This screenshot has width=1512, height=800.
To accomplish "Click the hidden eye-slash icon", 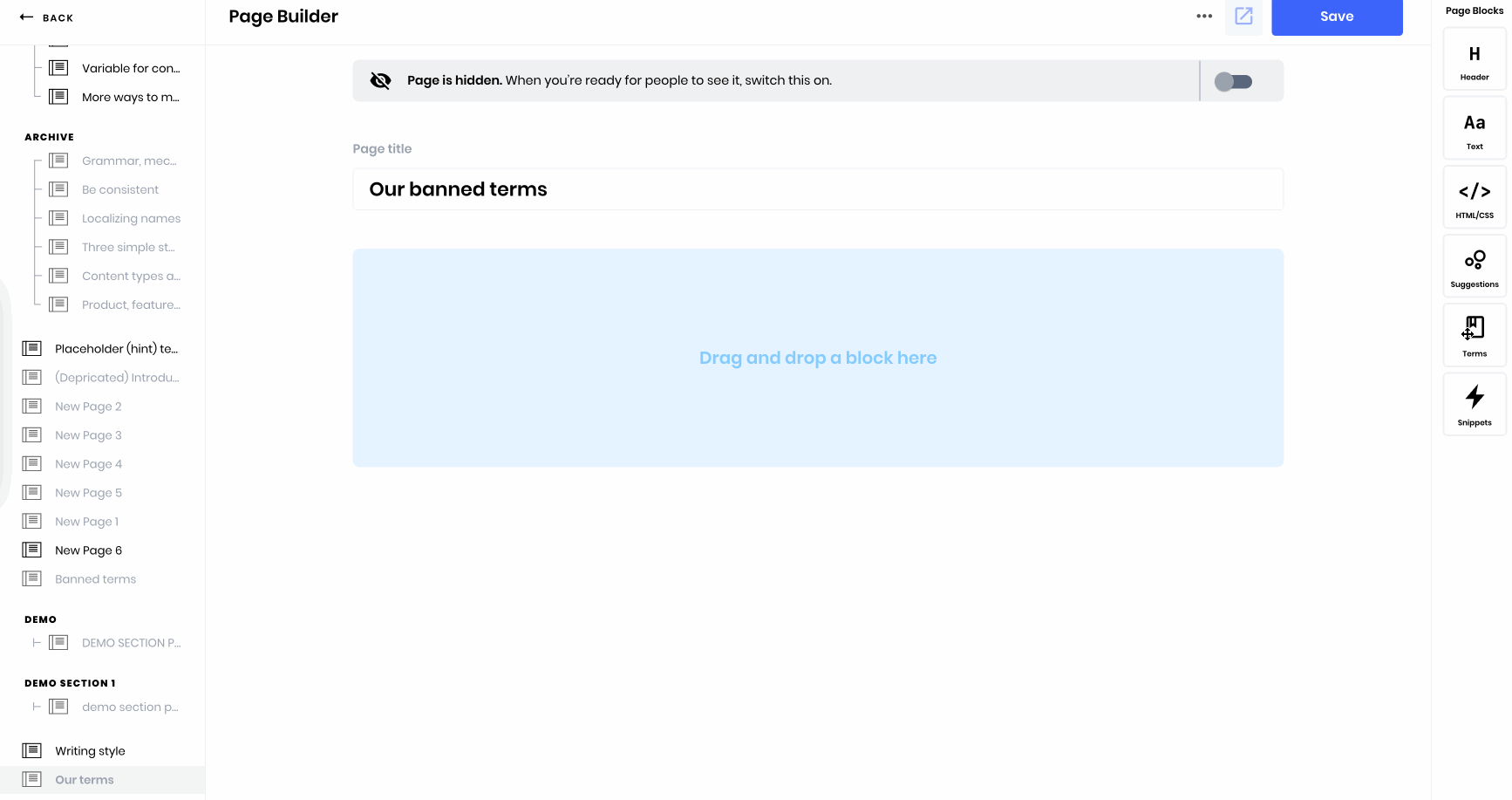I will click(380, 80).
